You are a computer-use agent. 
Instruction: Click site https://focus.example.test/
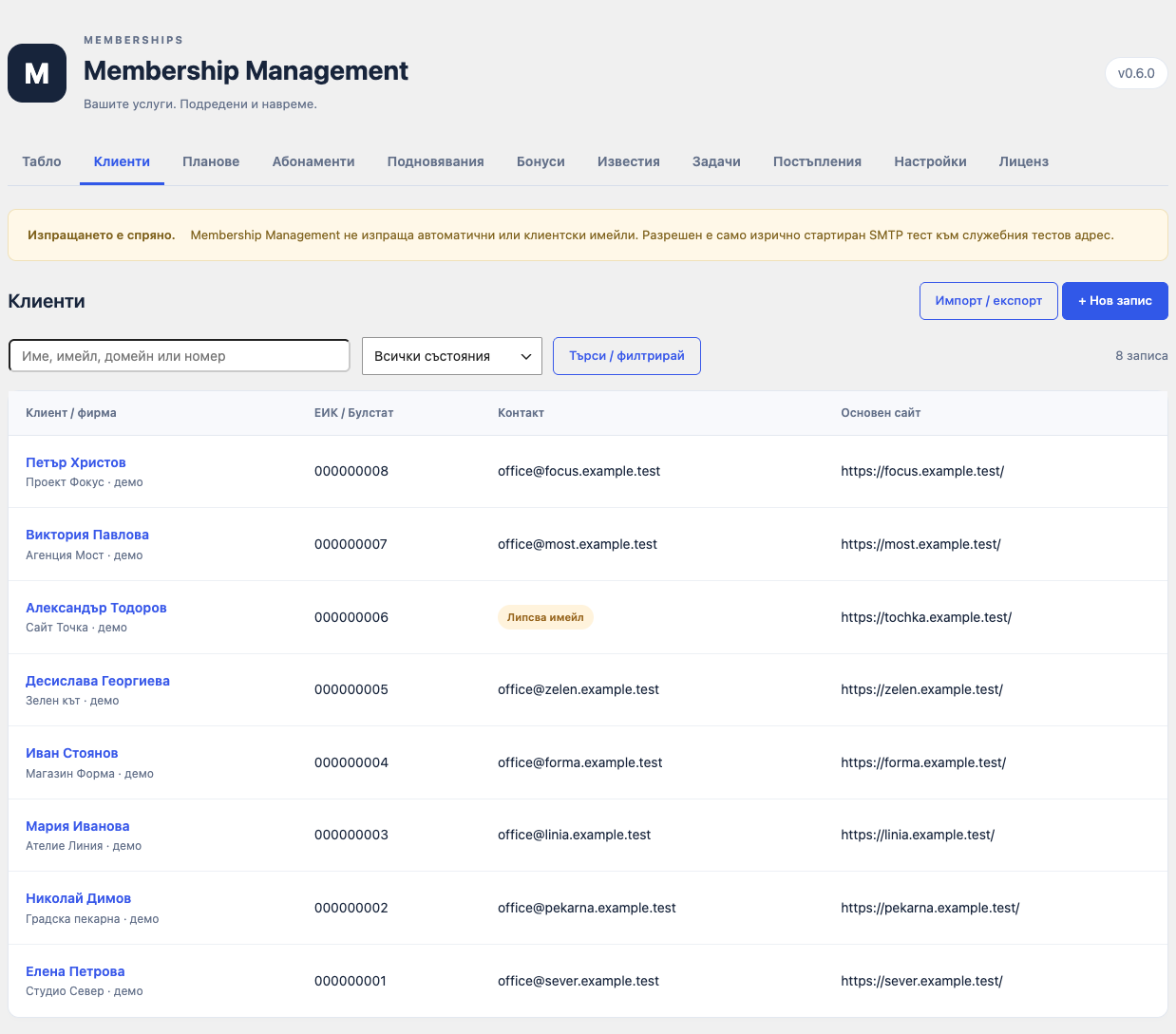pos(922,471)
